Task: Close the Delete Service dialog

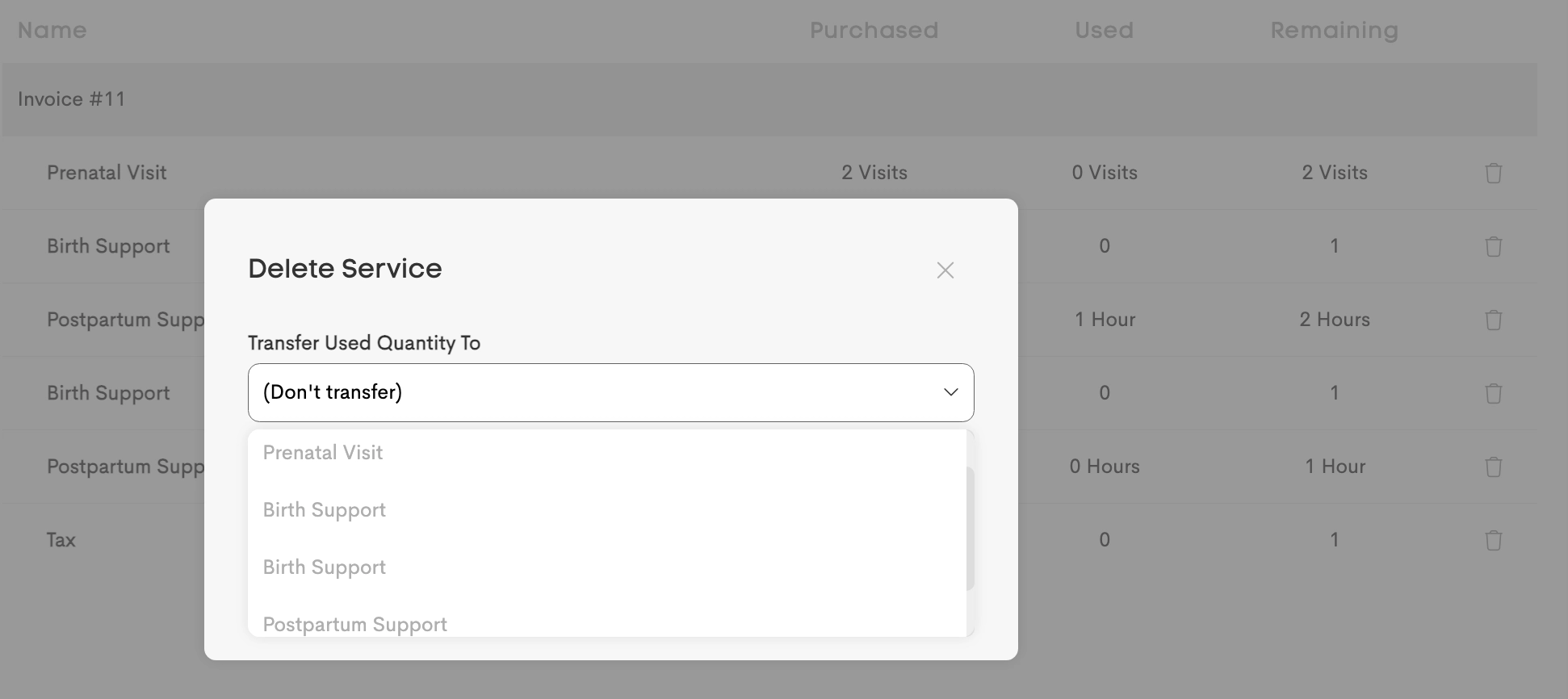Action: 945,270
